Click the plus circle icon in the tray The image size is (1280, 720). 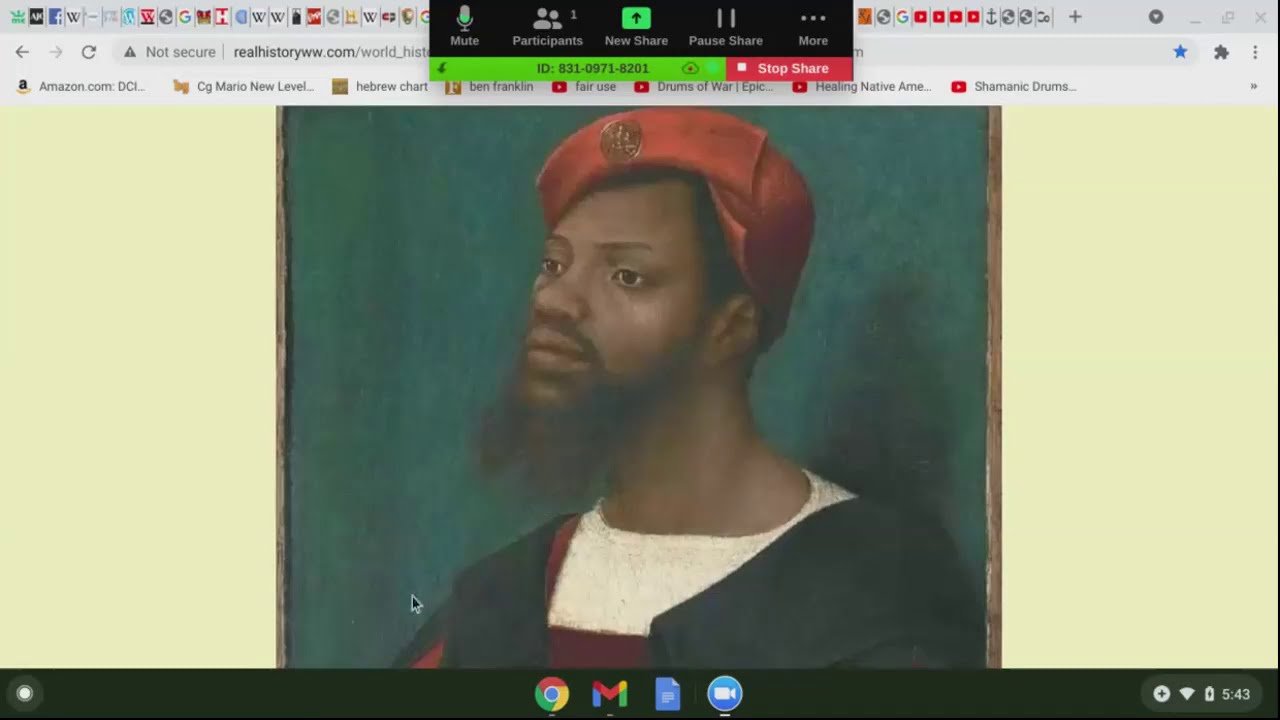[x=1161, y=693]
